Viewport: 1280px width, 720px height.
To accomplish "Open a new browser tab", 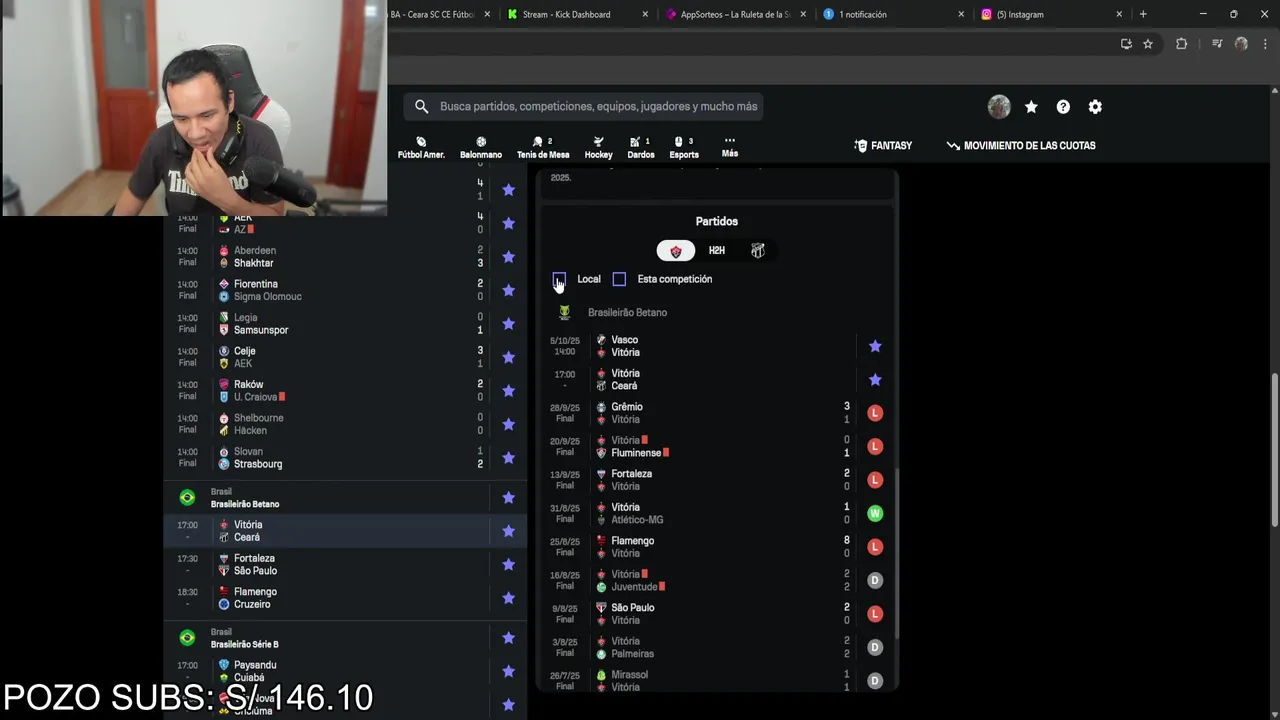I will pyautogui.click(x=1143, y=14).
